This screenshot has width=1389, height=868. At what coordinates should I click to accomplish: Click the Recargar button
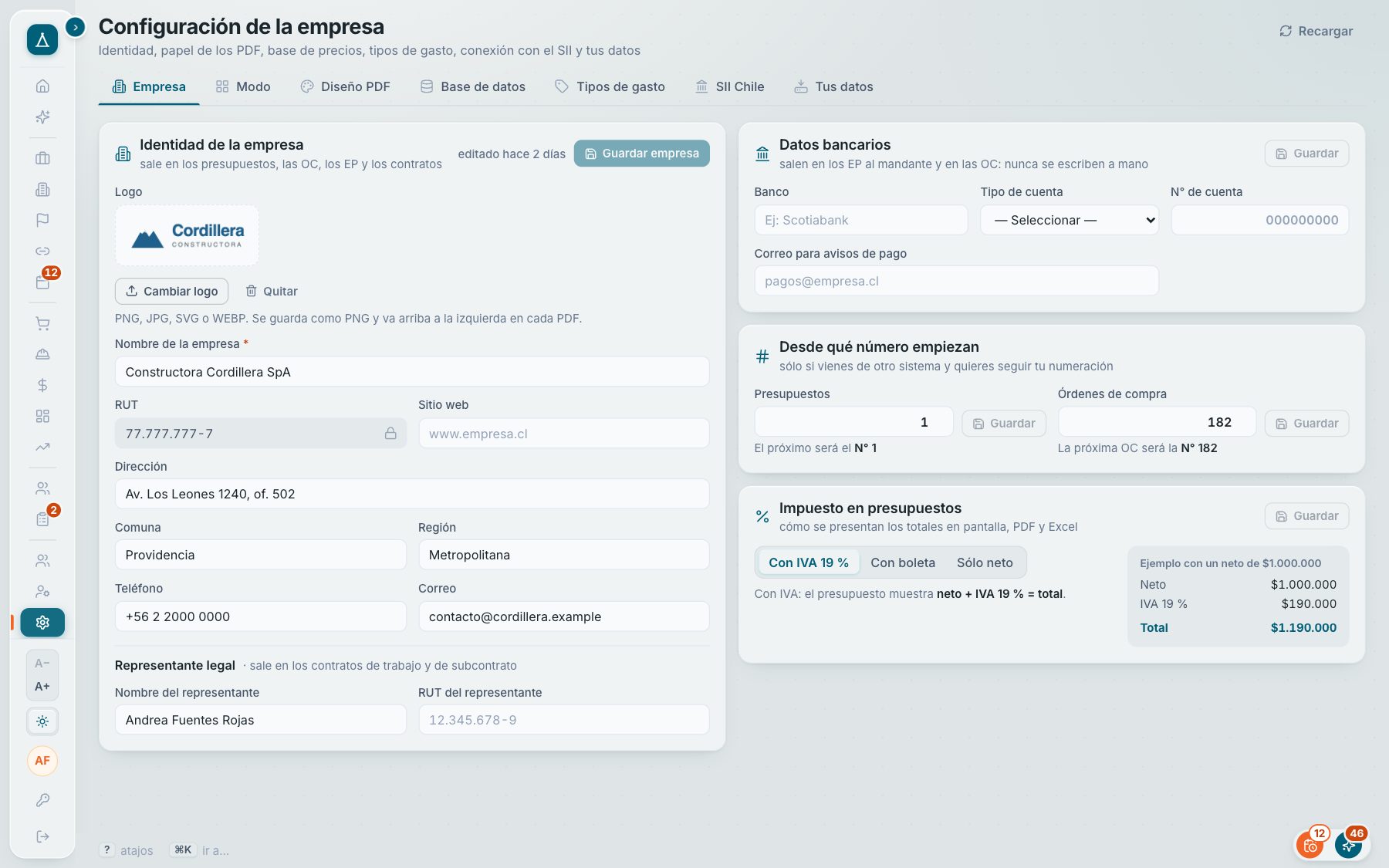(x=1316, y=31)
